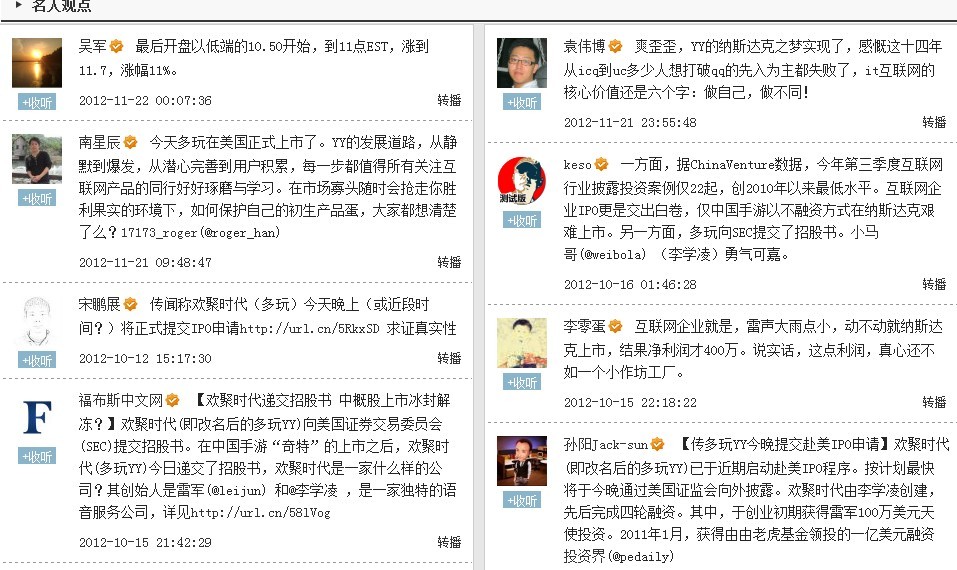Open 孙阳Jack-sun's avatar thumbnail

click(522, 461)
